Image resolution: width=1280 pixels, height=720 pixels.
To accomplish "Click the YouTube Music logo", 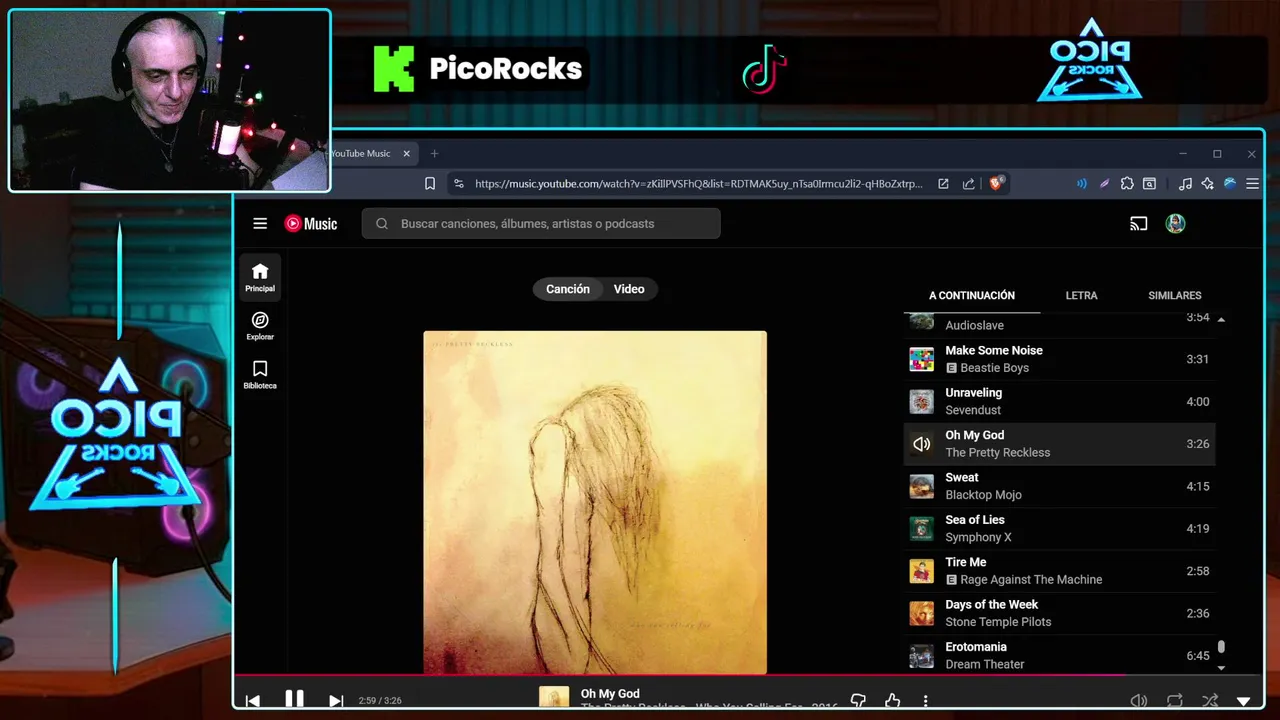I will pyautogui.click(x=311, y=224).
